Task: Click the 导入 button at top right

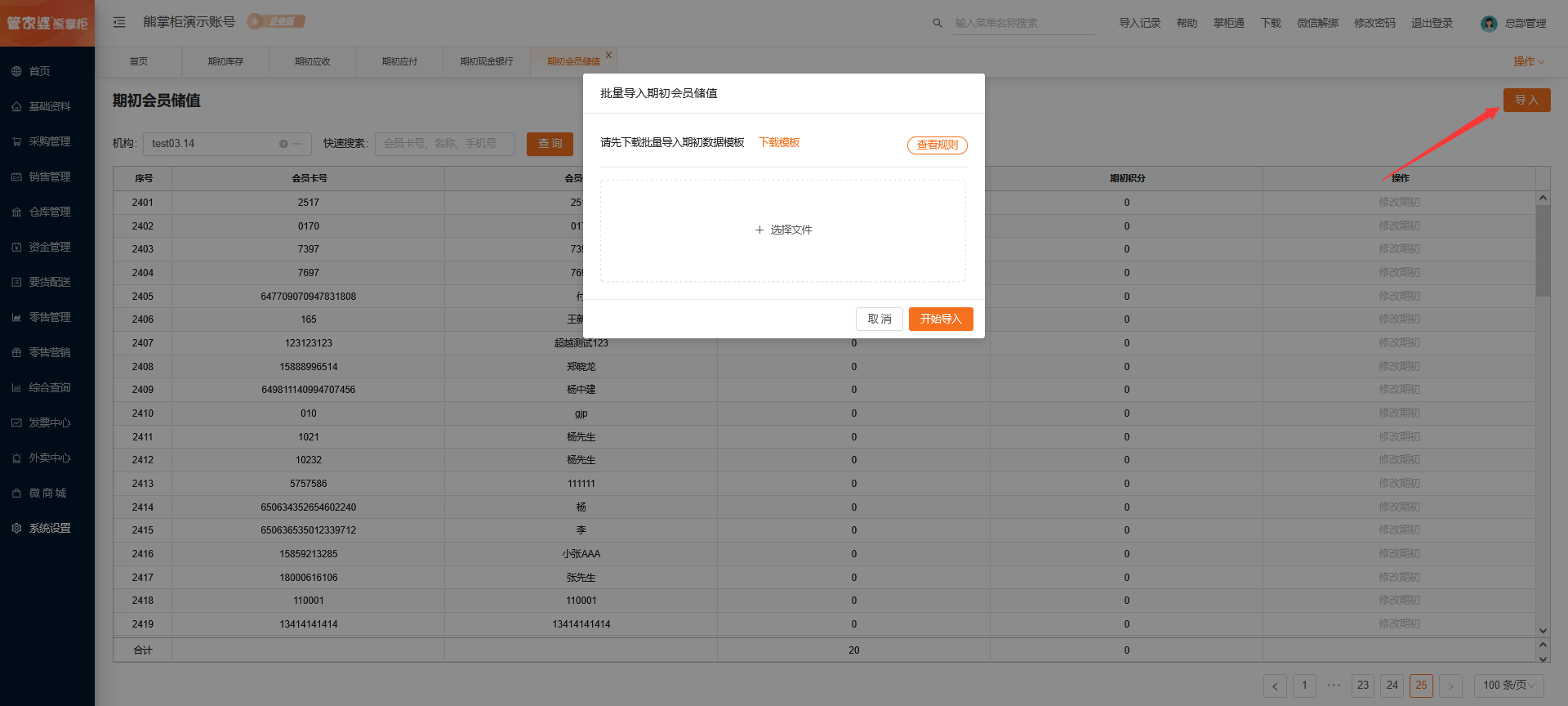Action: point(1526,101)
